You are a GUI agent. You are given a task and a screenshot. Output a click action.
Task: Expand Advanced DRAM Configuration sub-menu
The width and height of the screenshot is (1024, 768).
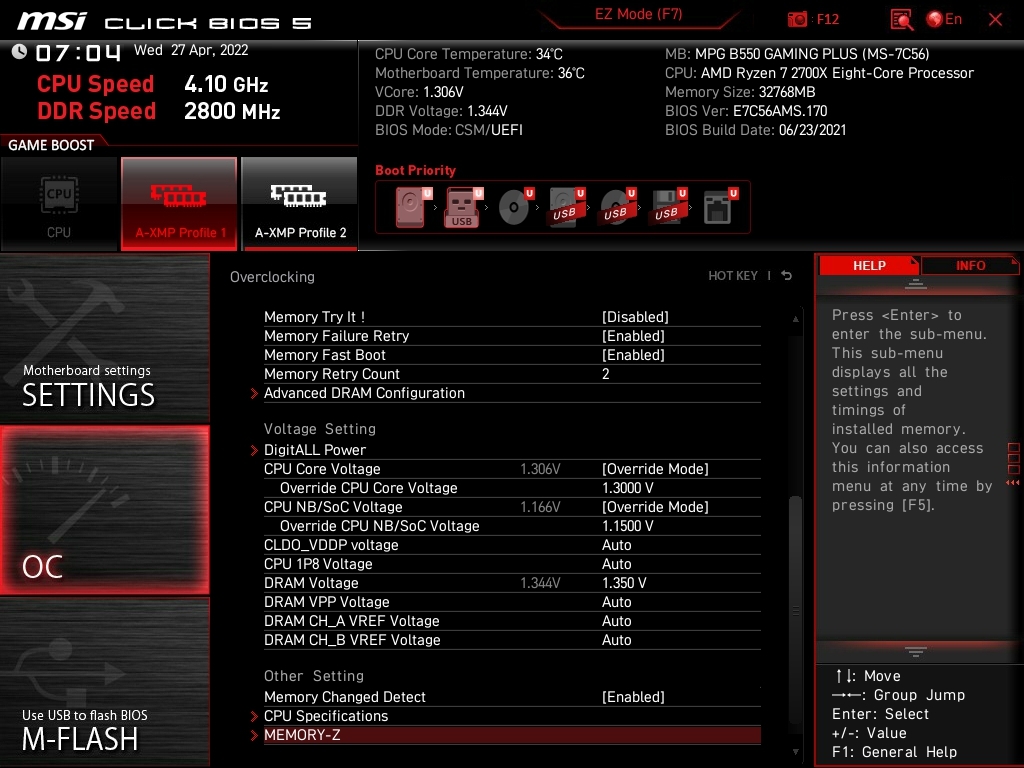click(364, 393)
